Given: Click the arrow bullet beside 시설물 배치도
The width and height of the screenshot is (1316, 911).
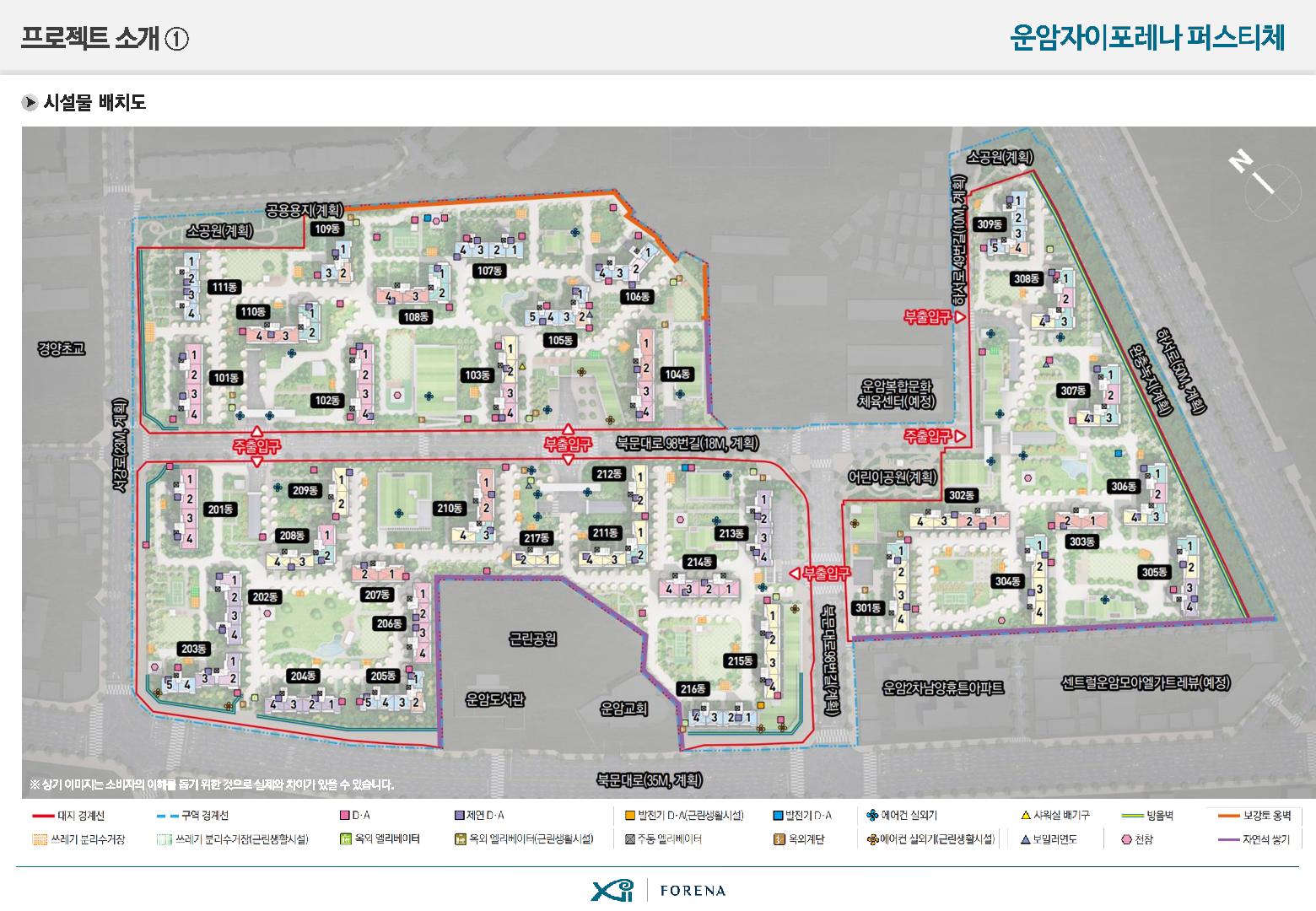Looking at the screenshot, I should point(30,103).
